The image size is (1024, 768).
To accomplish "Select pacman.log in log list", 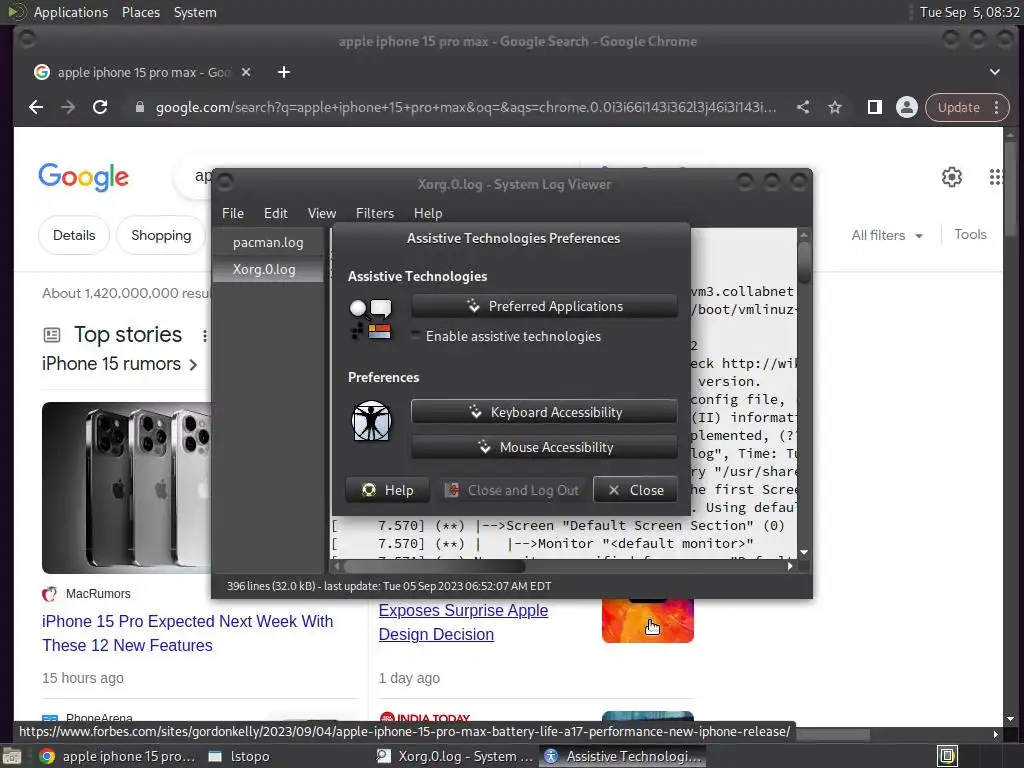I will pos(268,242).
